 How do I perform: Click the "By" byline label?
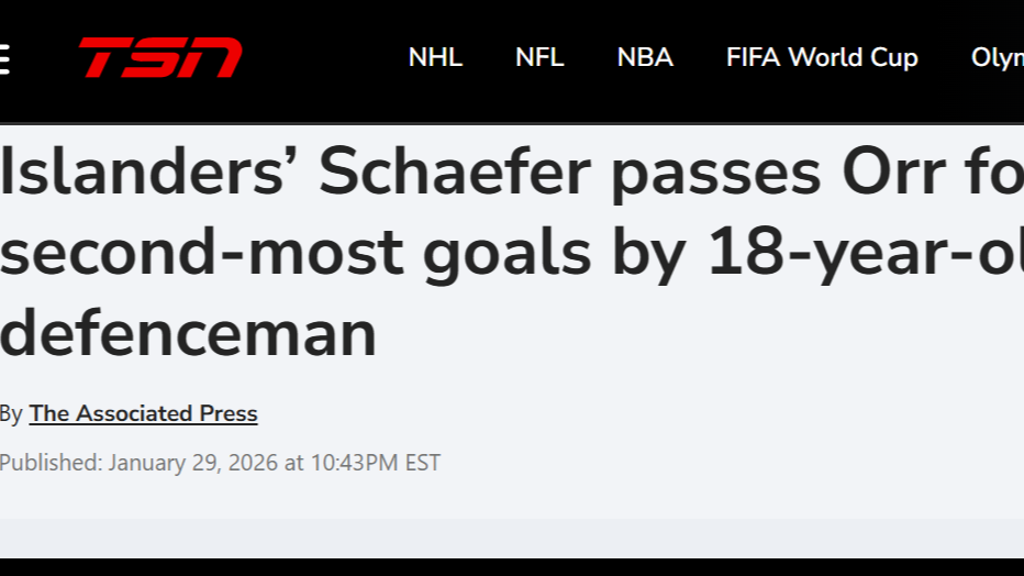coord(11,414)
